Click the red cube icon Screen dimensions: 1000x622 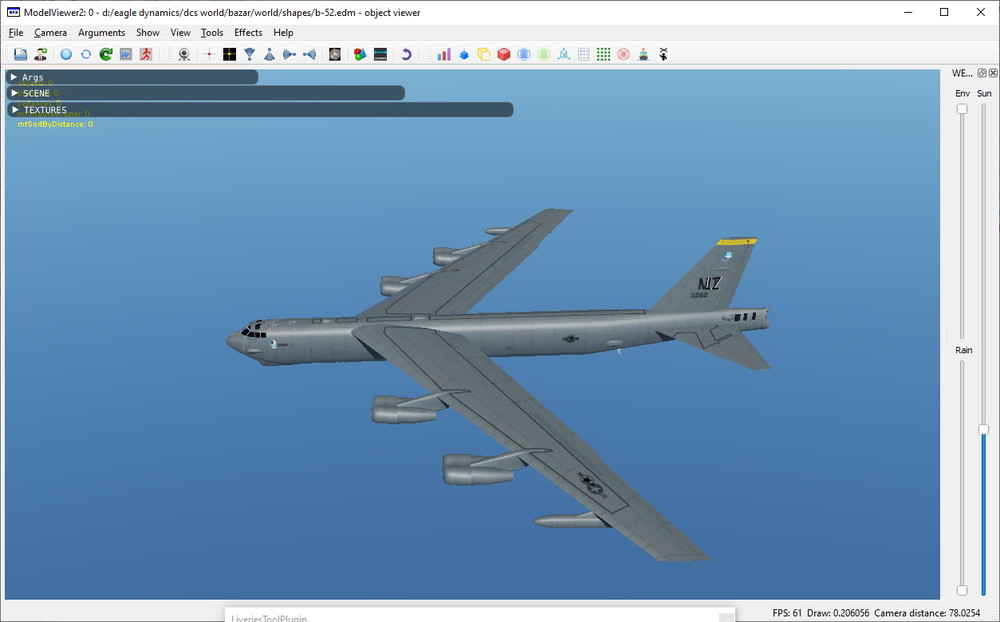(x=504, y=54)
